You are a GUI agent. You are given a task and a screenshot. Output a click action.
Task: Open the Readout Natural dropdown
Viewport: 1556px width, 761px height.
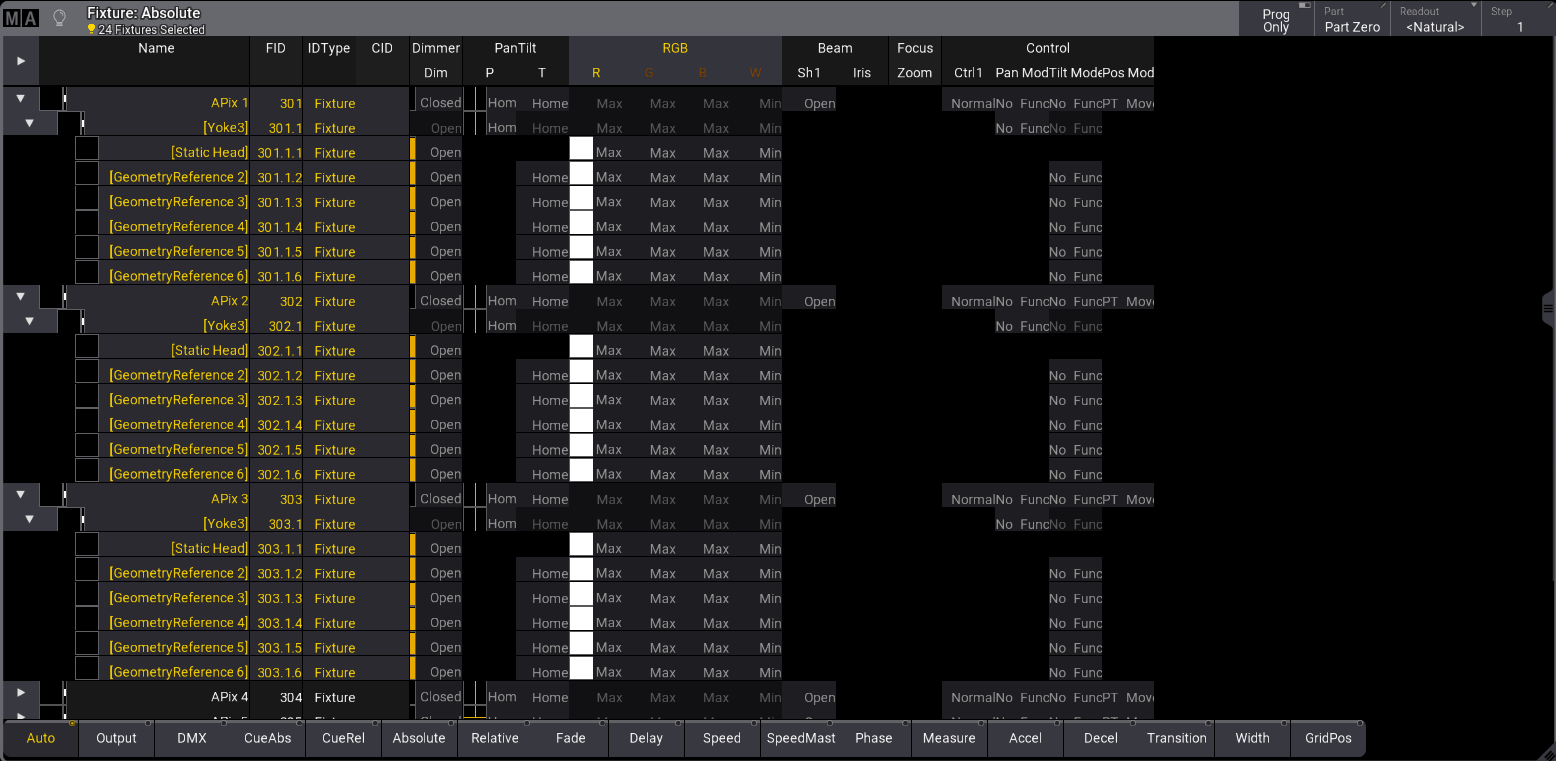(1434, 20)
